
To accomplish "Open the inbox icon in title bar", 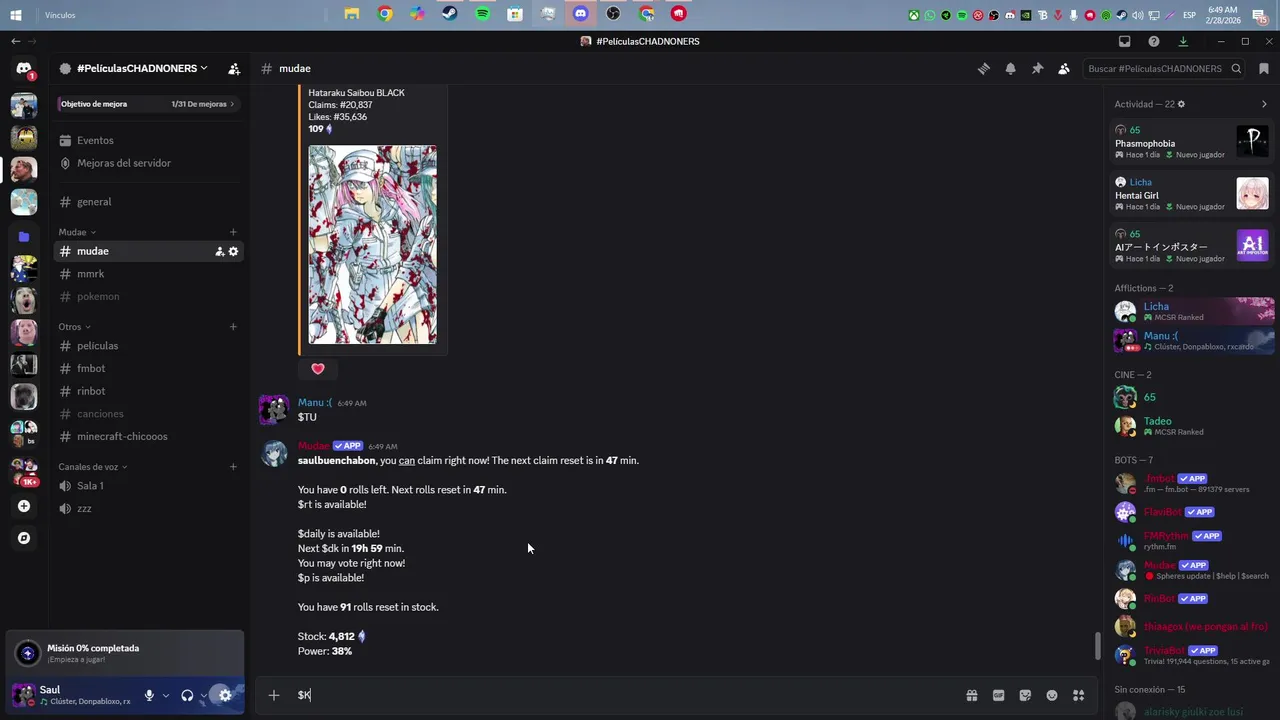I will pos(1125,42).
